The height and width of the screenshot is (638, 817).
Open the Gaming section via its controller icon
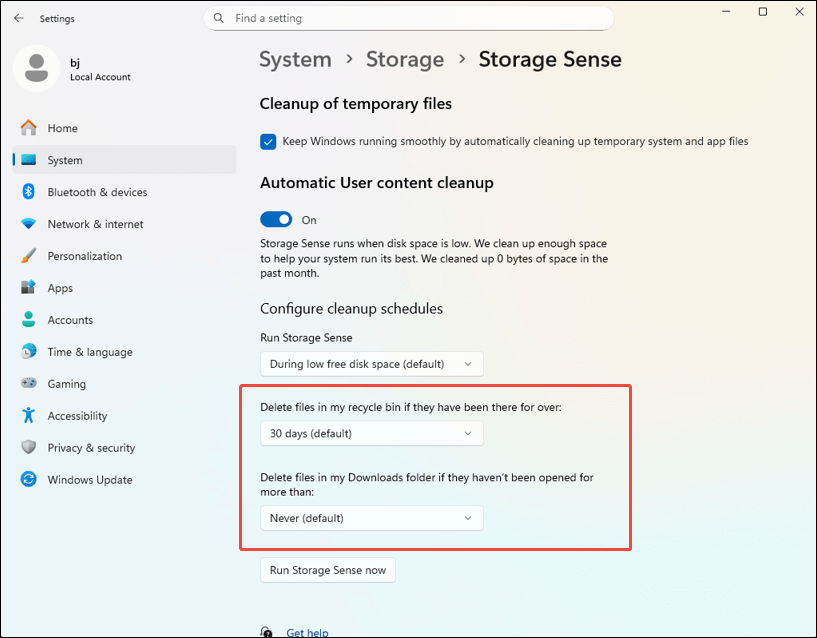tap(29, 383)
